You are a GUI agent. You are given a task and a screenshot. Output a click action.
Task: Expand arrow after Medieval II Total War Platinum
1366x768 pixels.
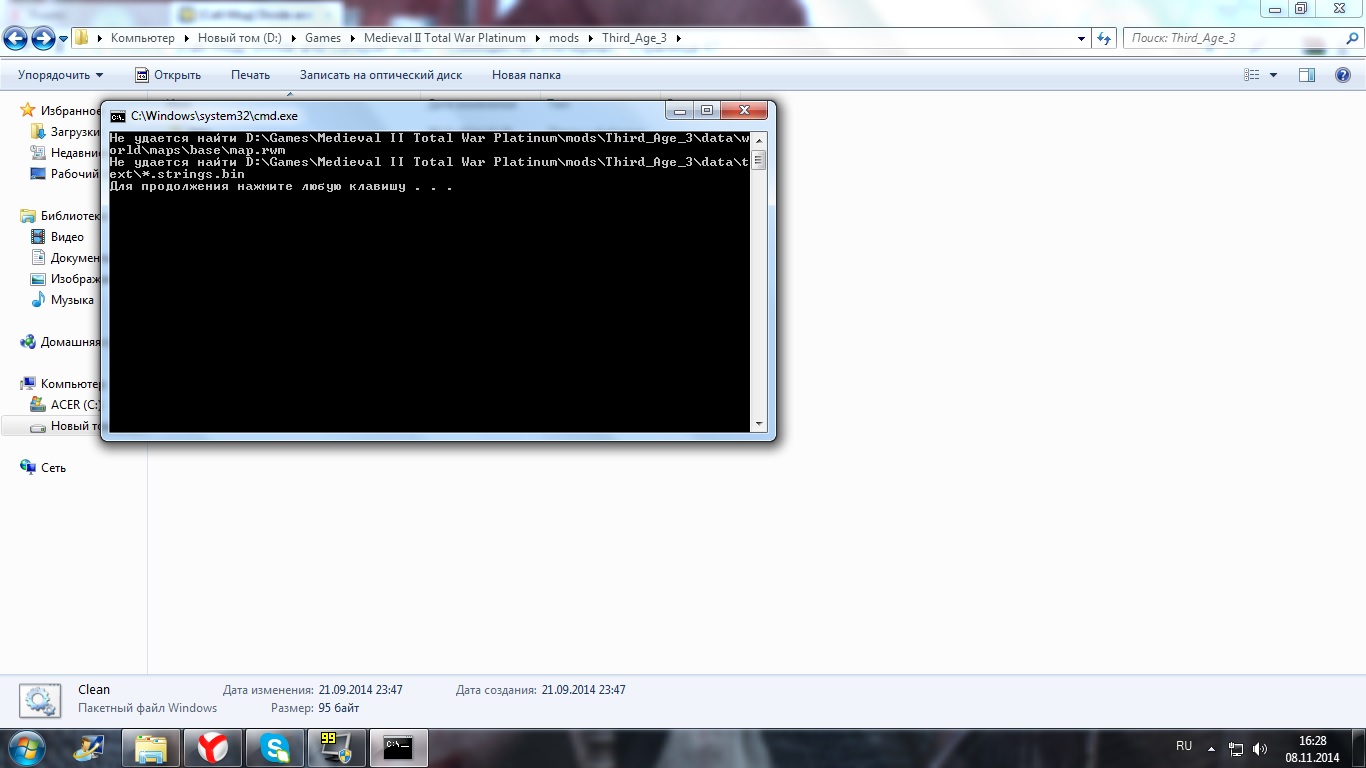point(537,38)
